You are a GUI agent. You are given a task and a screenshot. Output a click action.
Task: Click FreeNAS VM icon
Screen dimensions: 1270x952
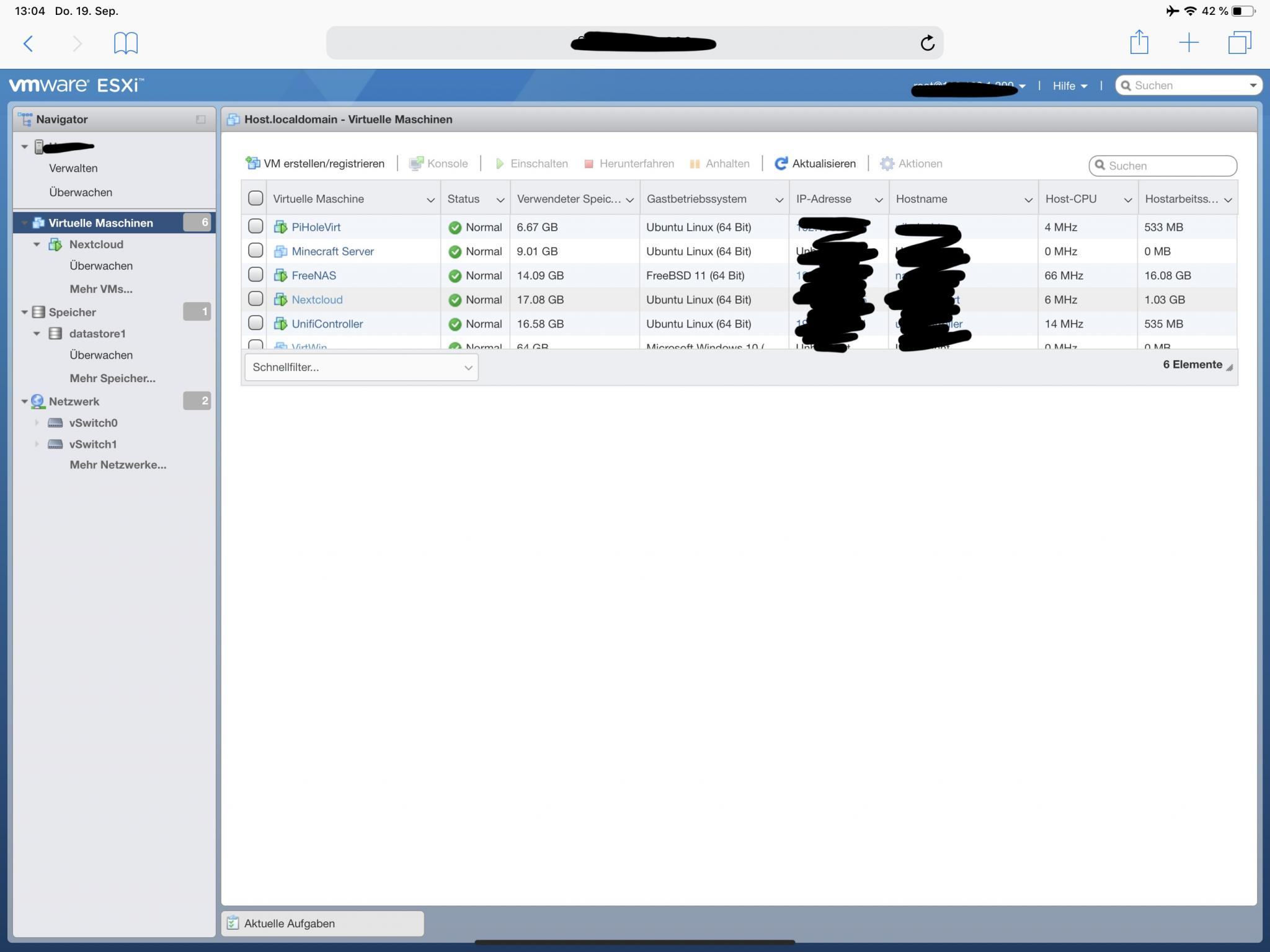coord(281,275)
